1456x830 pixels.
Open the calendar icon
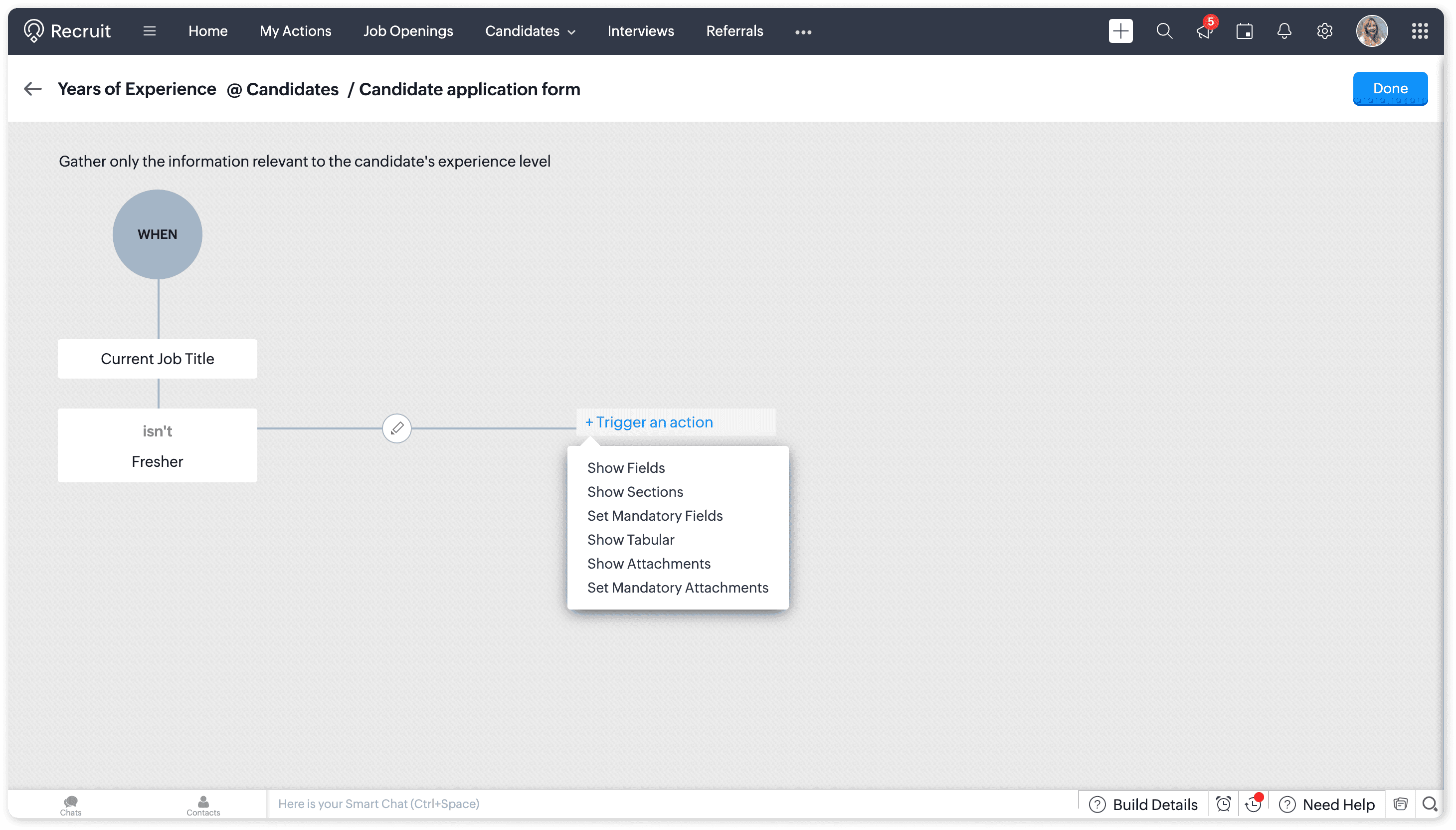point(1244,31)
